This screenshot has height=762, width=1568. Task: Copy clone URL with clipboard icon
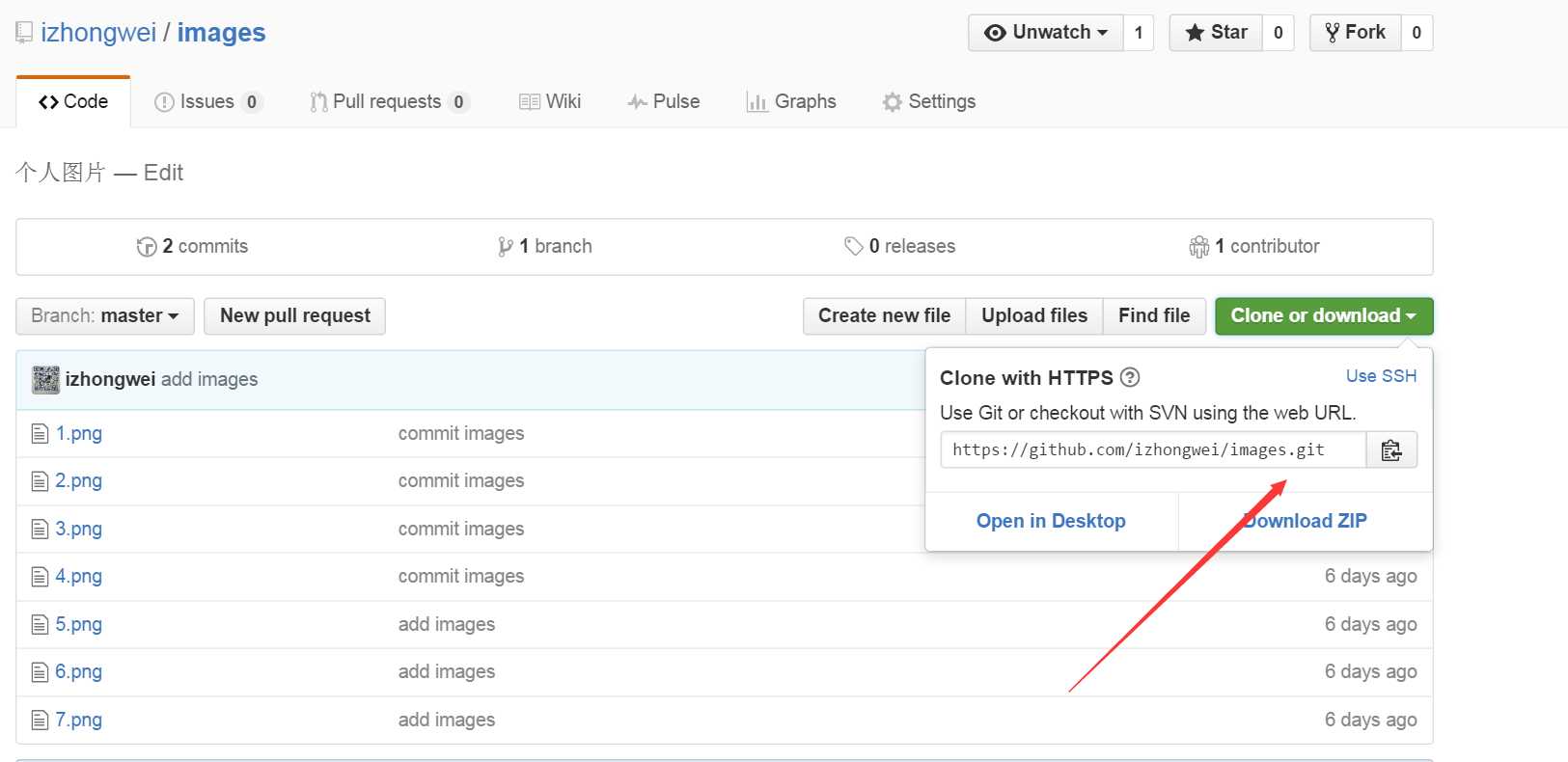click(x=1391, y=450)
